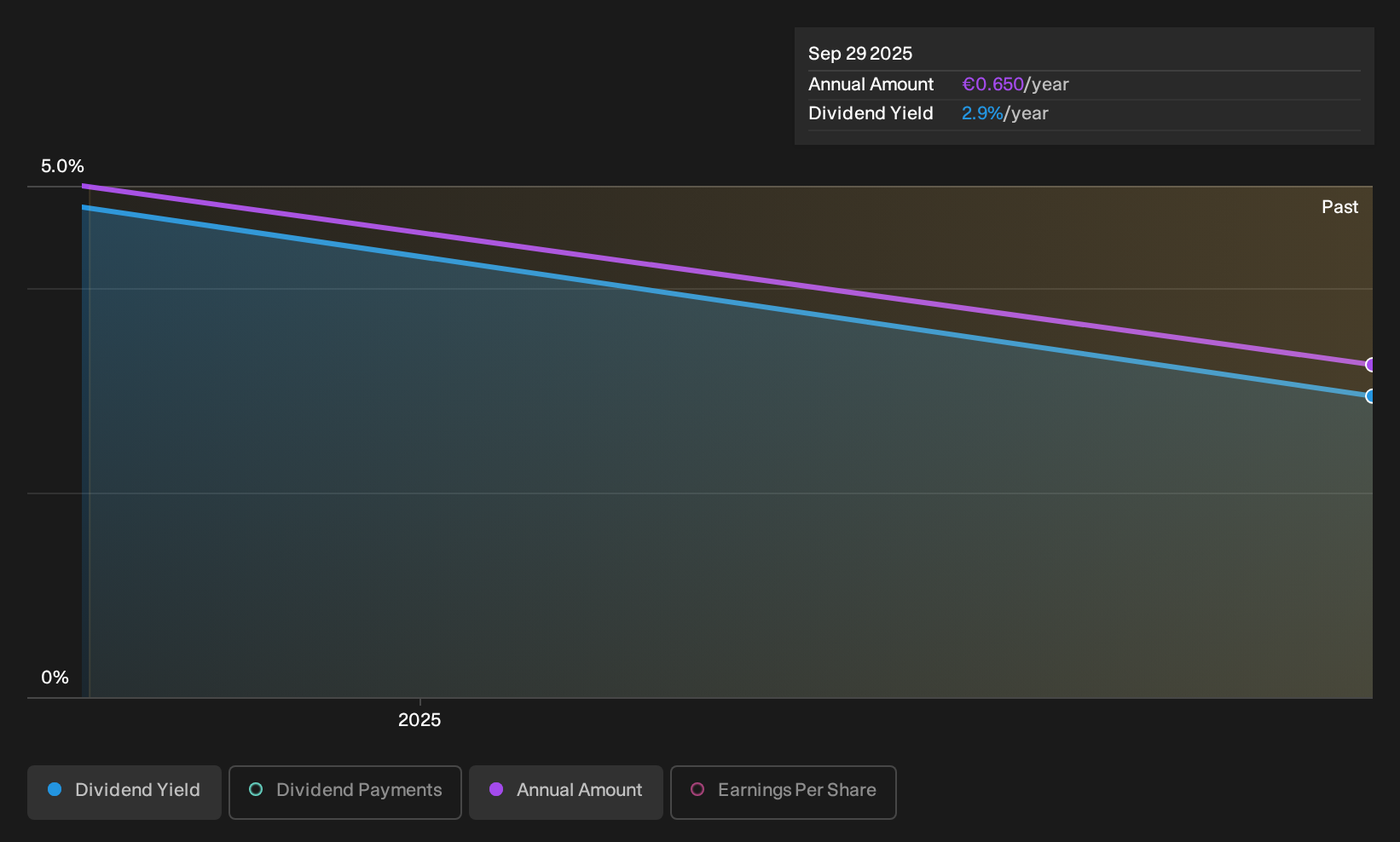Click the Sep 29 2025 tooltip date
1400x842 pixels.
click(860, 54)
